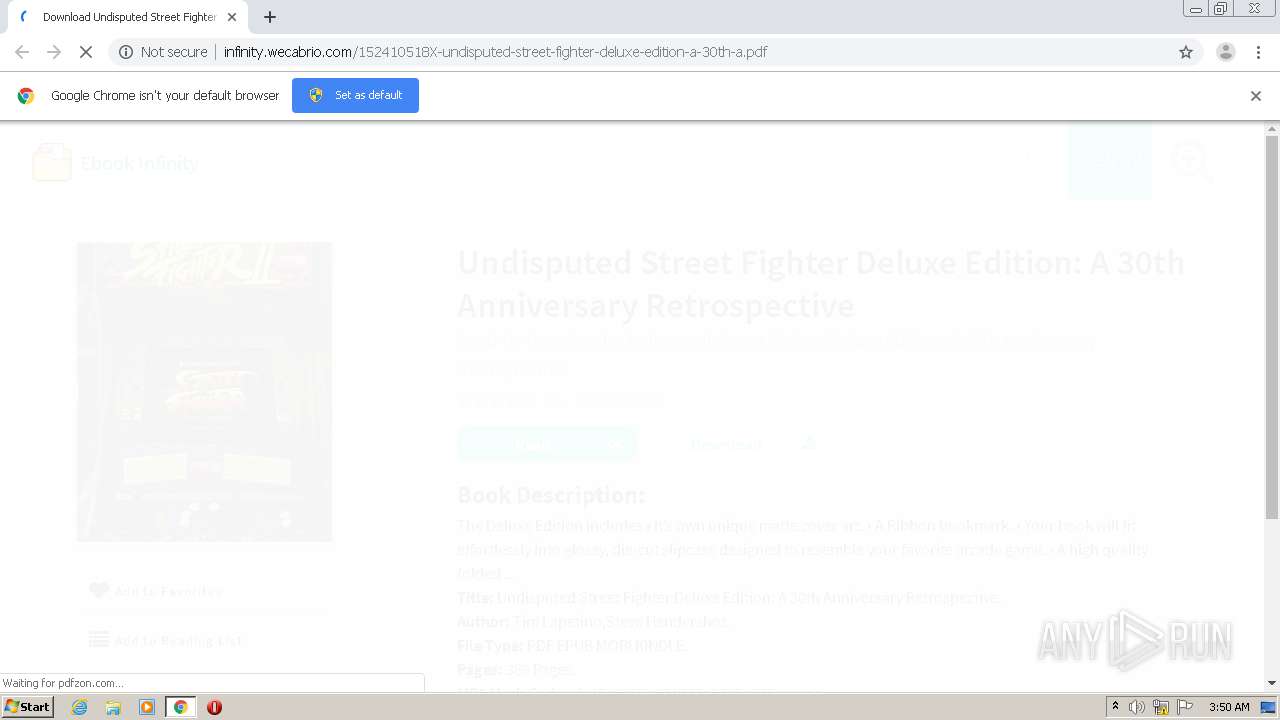Bookmark this page with the star

(1186, 52)
